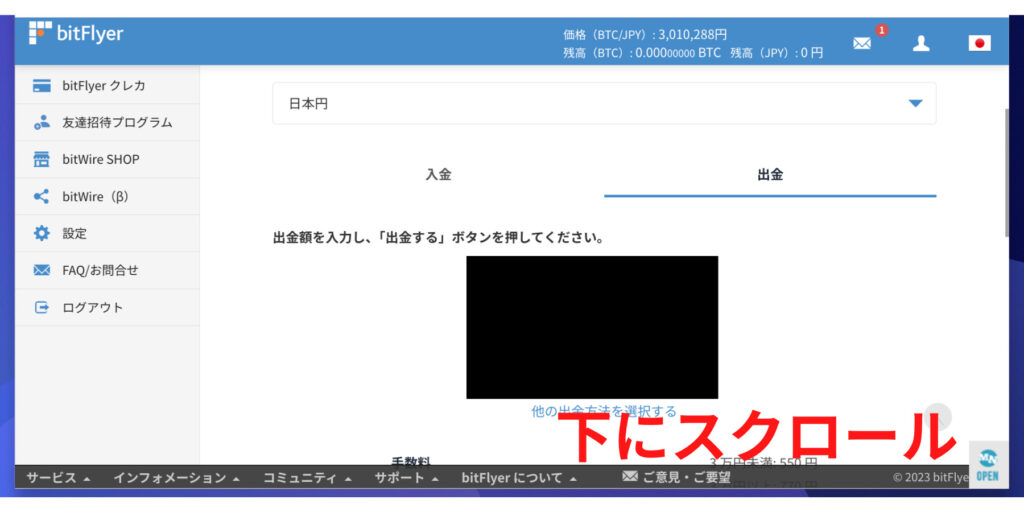Screen dimensions: 1024x512
Task: Click the OPEN chat widget icon
Action: pos(988,464)
